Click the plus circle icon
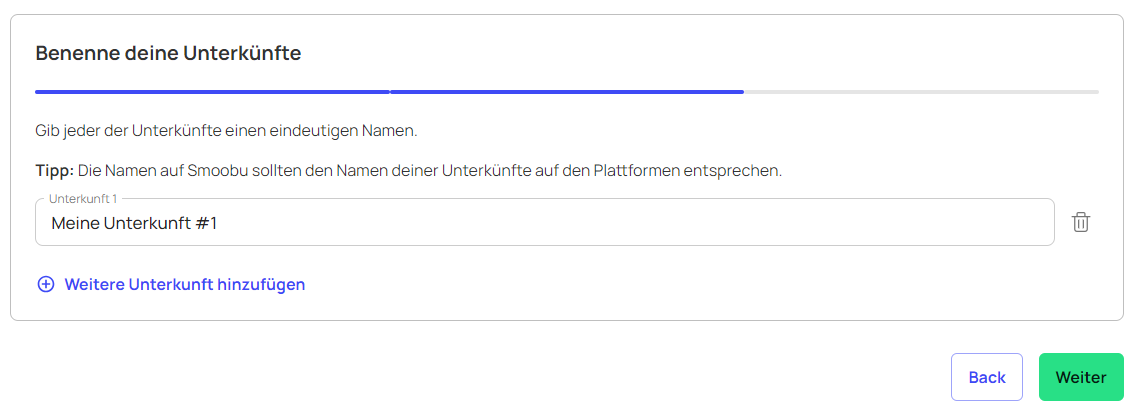1140x414 pixels. (x=46, y=284)
